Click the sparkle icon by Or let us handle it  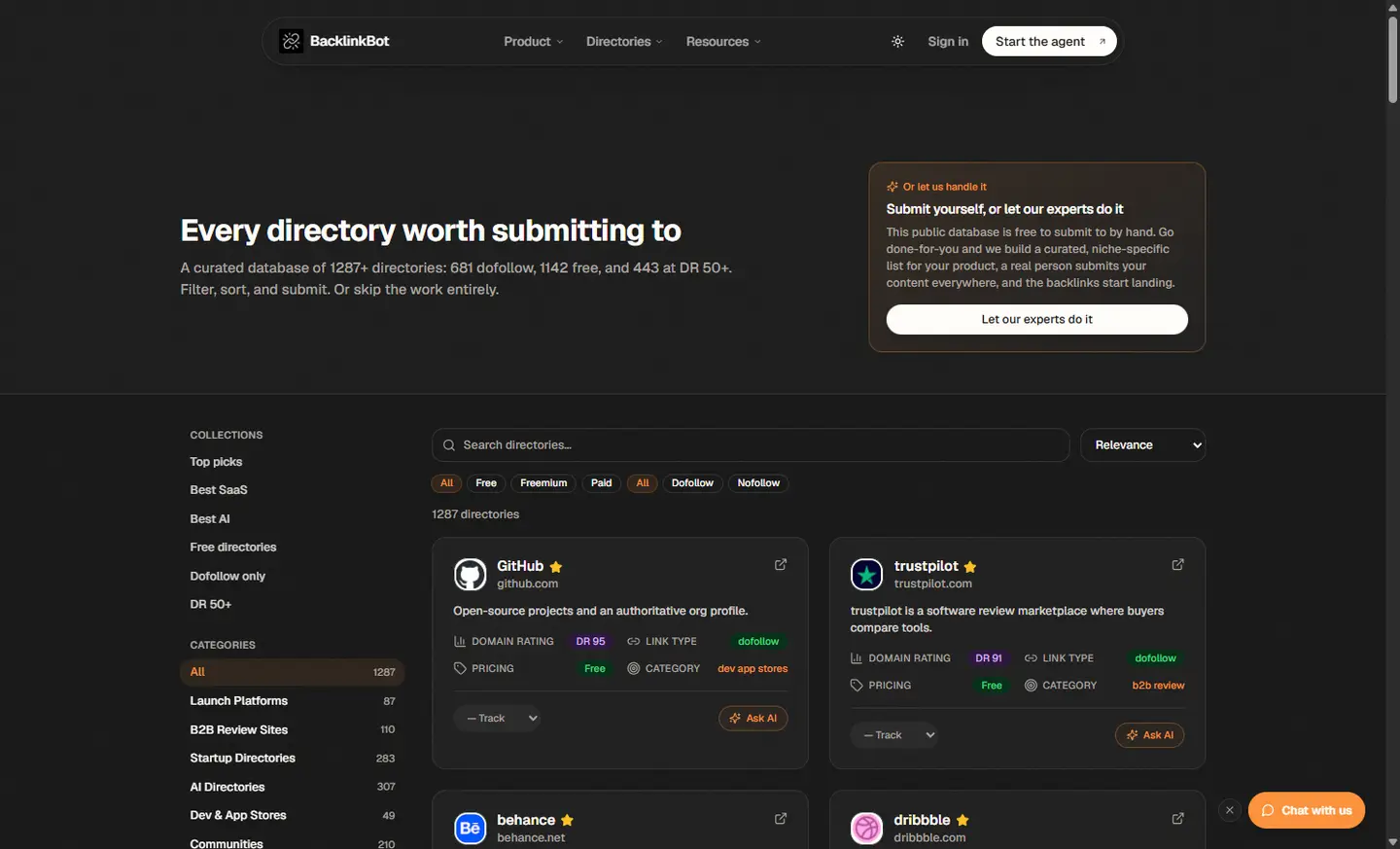892,187
